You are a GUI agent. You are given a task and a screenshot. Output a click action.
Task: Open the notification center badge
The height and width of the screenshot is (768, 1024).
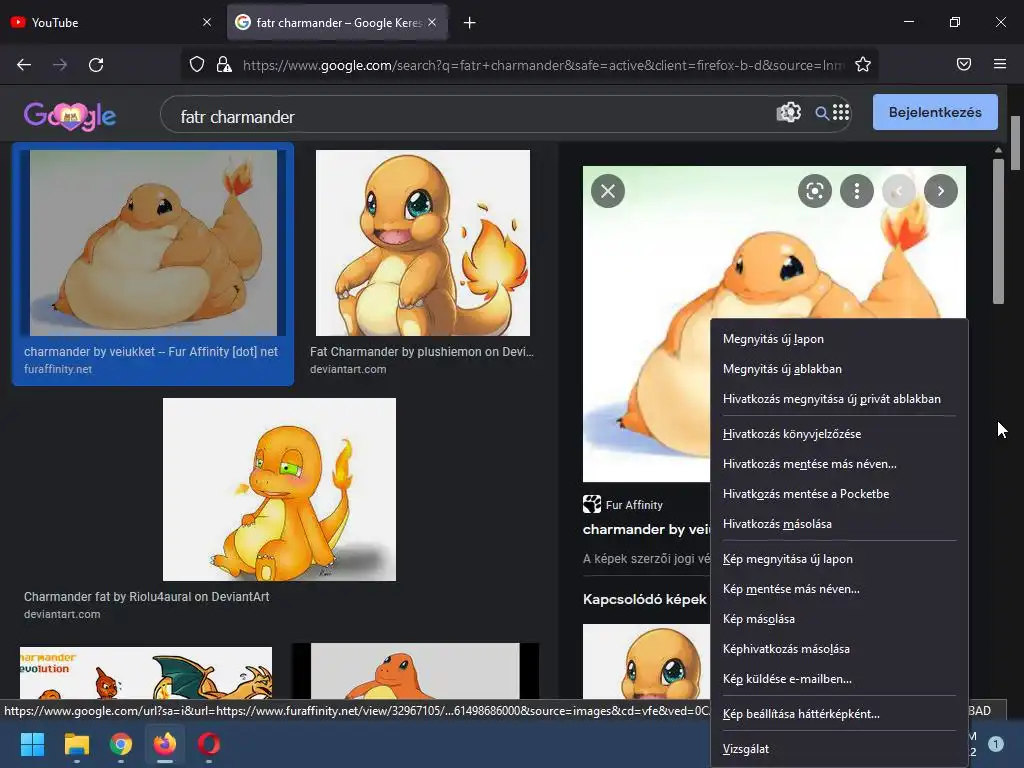click(995, 744)
